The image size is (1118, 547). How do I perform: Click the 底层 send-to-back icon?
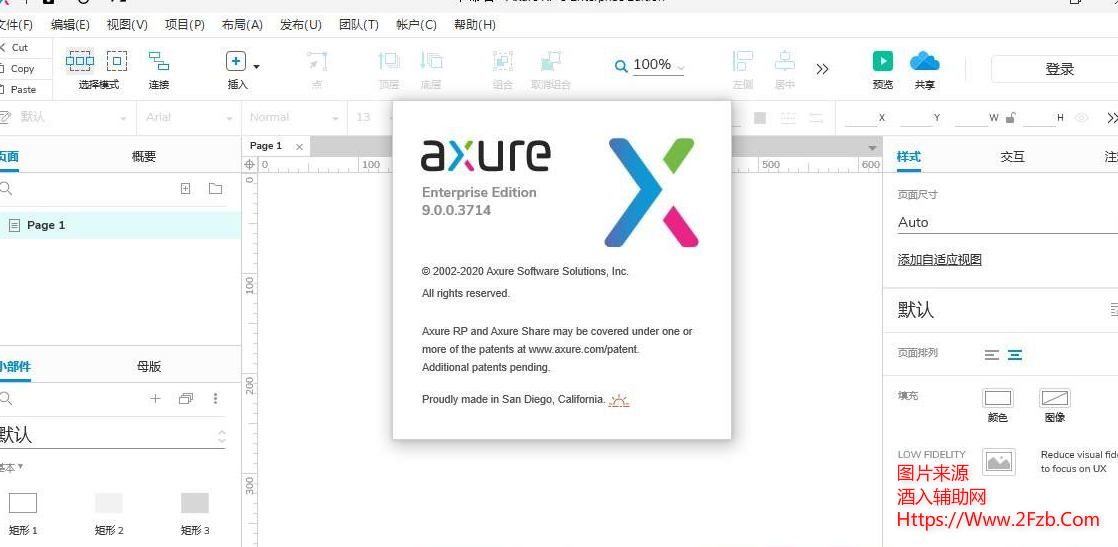(431, 61)
